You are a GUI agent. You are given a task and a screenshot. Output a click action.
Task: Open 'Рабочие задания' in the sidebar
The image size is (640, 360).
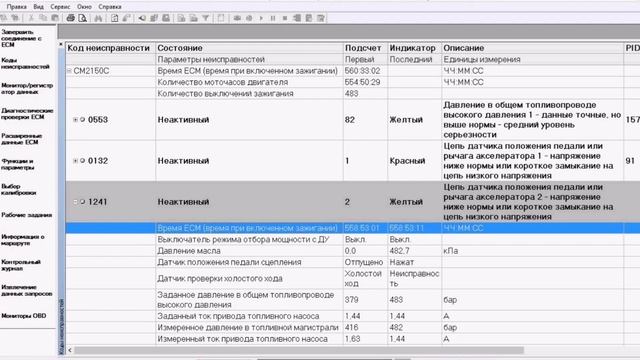click(x=27, y=215)
